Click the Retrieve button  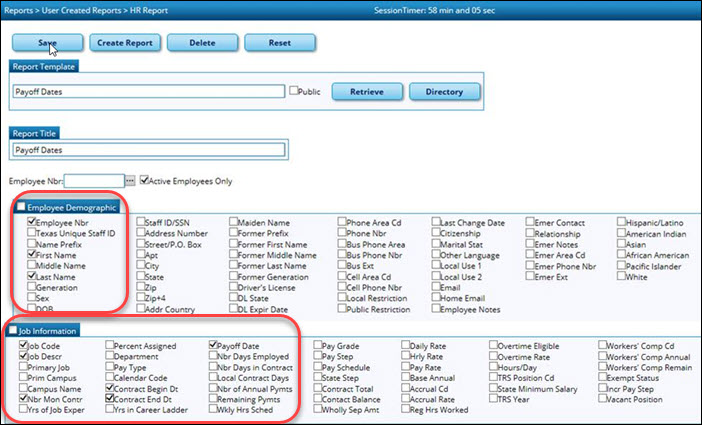tap(367, 92)
